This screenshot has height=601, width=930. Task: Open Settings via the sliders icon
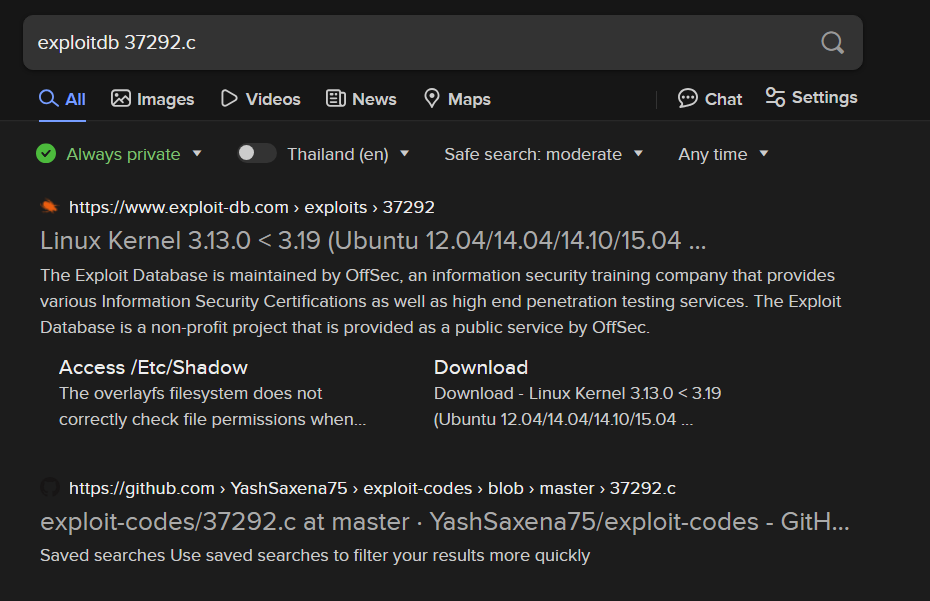(775, 97)
